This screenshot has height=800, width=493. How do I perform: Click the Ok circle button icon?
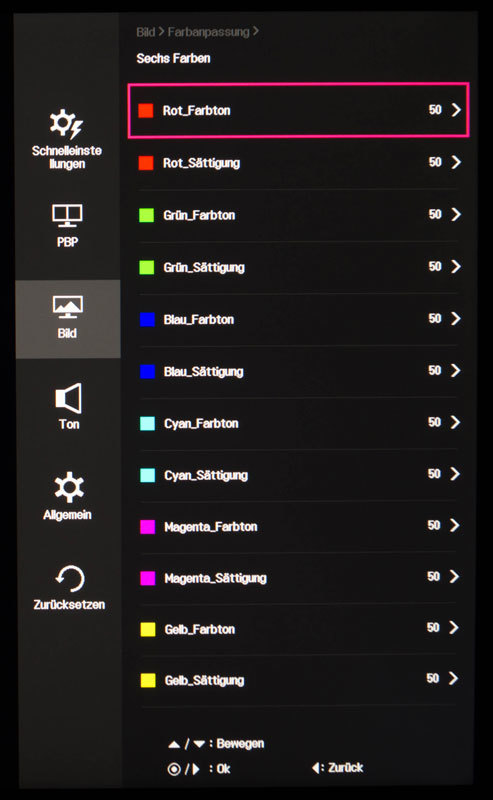coord(174,769)
